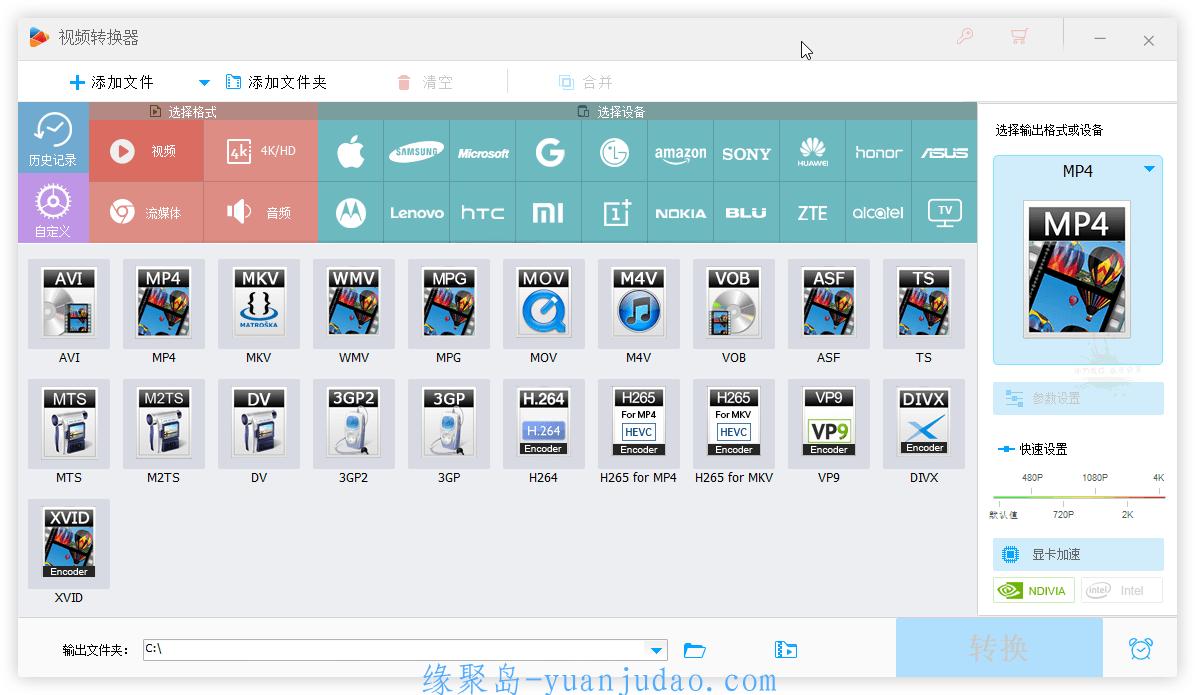Viewport: 1195px width, 695px height.
Task: Choose the MOV QuickTime format
Action: [543, 303]
